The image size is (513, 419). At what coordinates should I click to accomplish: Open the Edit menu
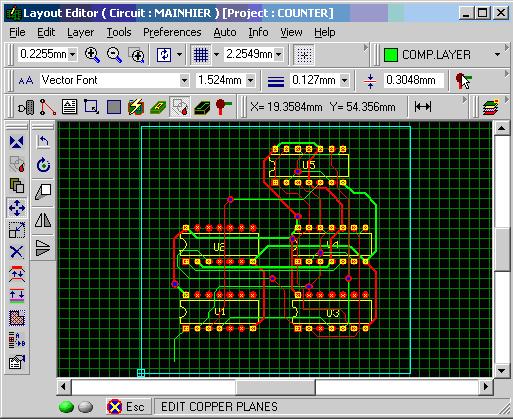coord(46,32)
